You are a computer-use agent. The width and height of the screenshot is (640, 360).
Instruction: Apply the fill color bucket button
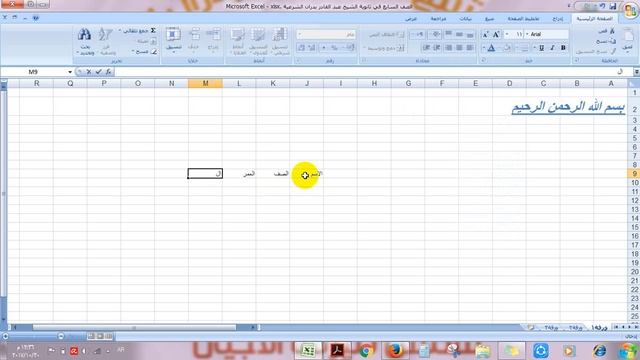pos(507,48)
